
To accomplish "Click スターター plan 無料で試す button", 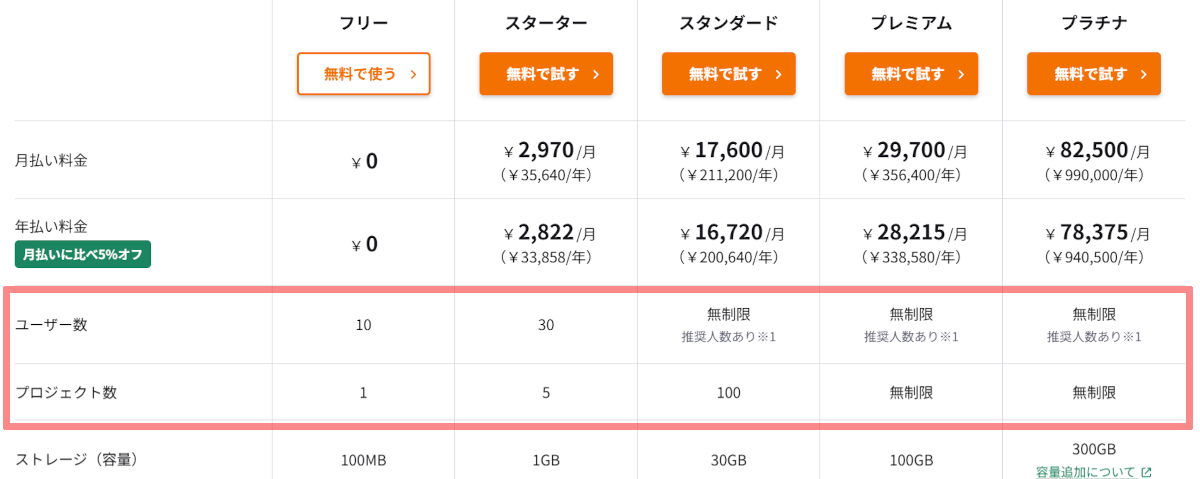I will pos(545,74).
